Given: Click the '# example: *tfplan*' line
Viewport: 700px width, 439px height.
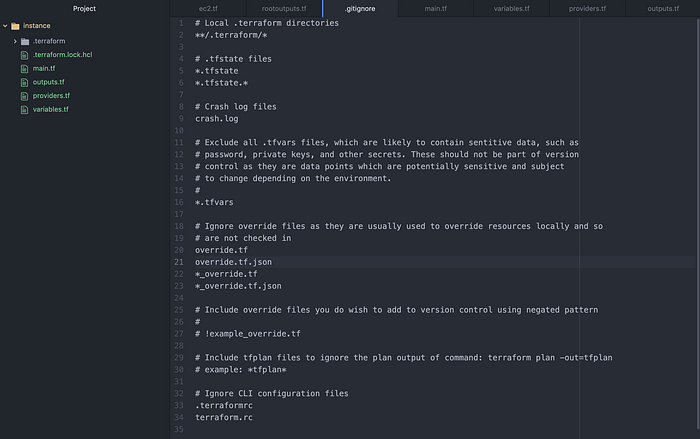Looking at the screenshot, I should coord(241,370).
